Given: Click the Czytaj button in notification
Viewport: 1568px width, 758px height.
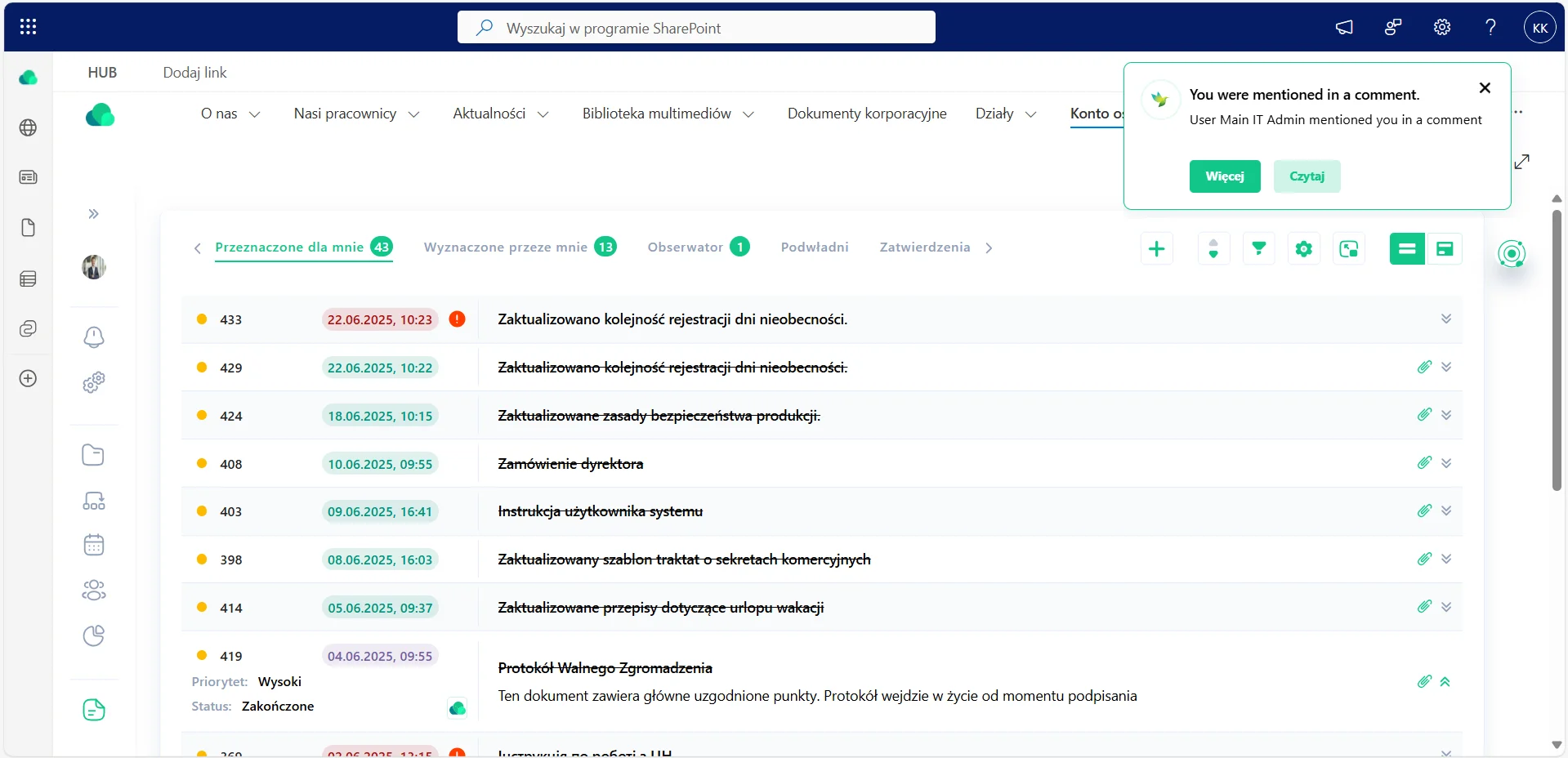Looking at the screenshot, I should point(1307,176).
